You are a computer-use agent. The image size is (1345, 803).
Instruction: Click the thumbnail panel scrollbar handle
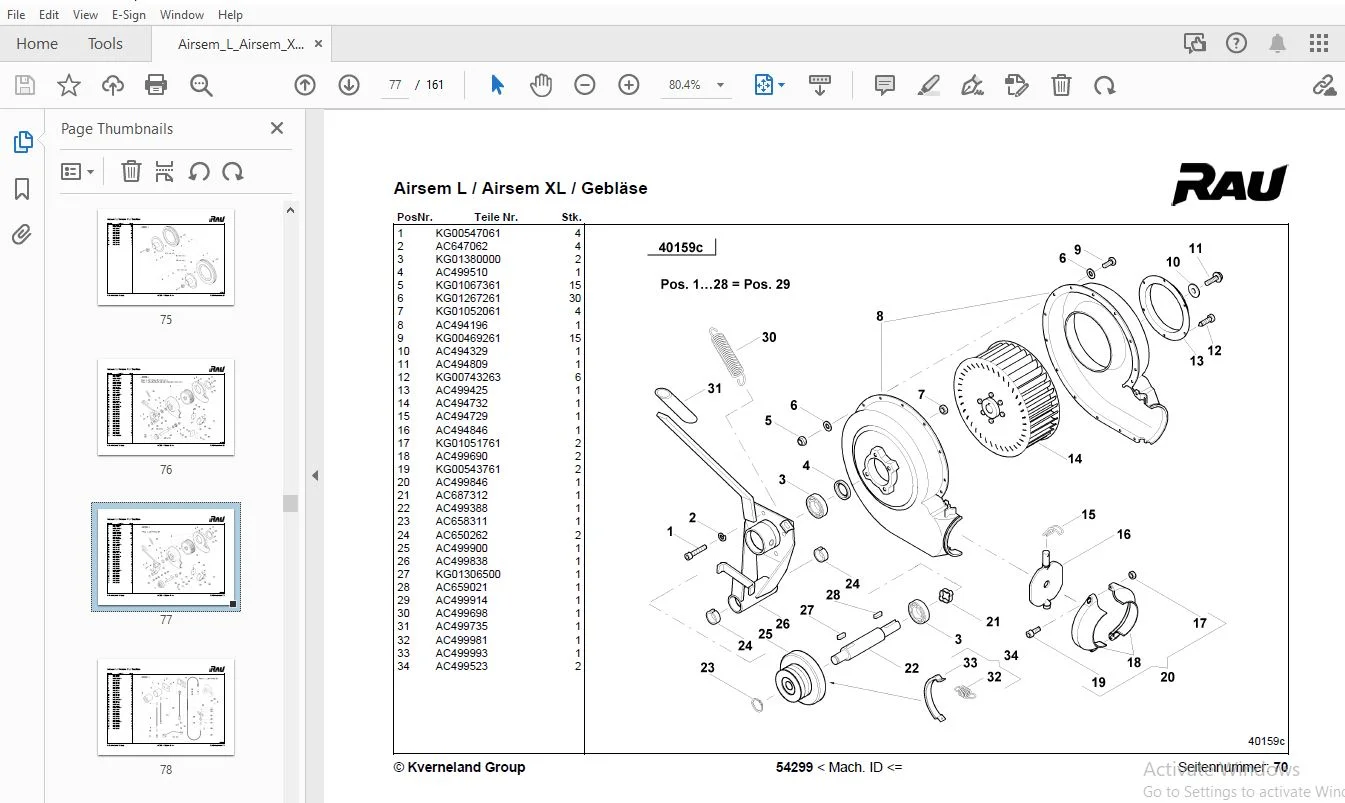291,503
